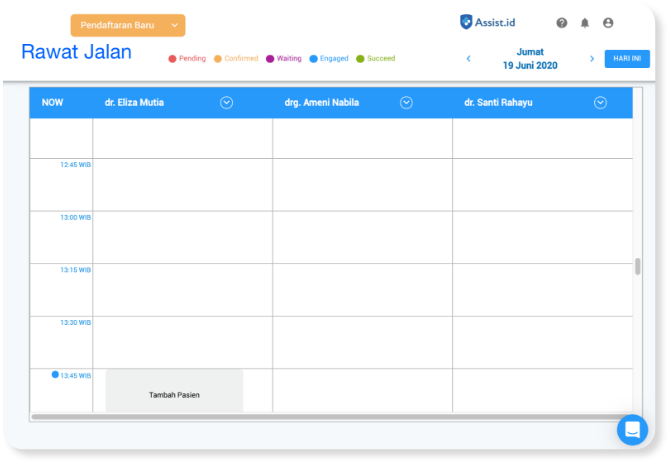The width and height of the screenshot is (671, 465).
Task: Click the Engaged legend label
Action: tap(334, 58)
